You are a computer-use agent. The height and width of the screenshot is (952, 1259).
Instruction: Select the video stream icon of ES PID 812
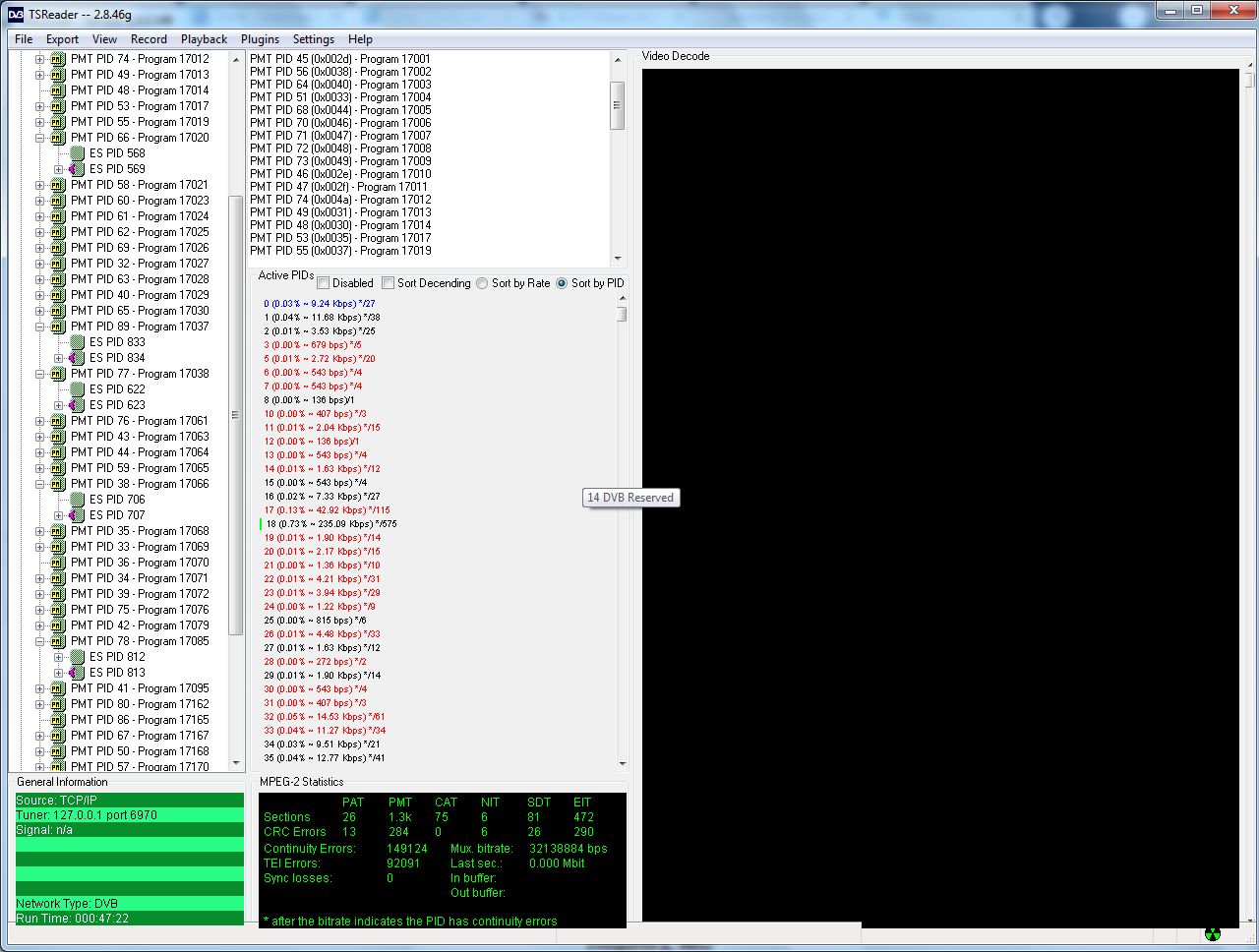pyautogui.click(x=76, y=657)
